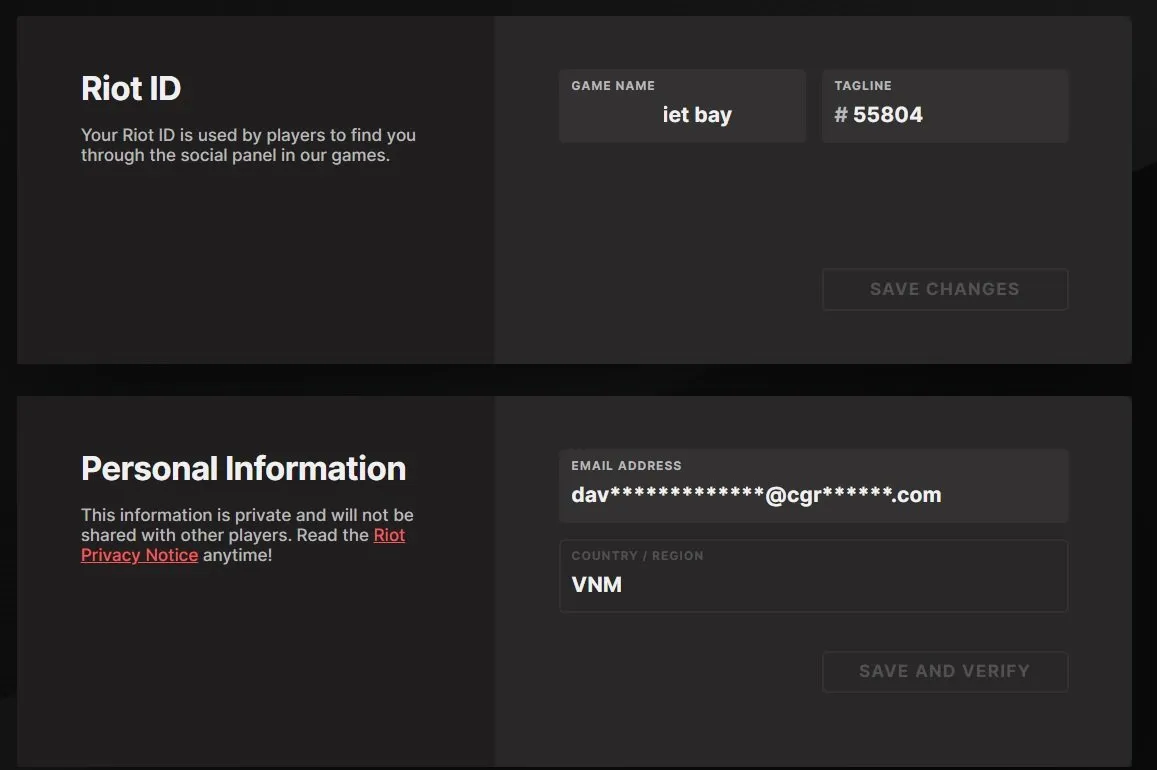Open the Country / Region field showing VNM
Screen dimensions: 1157x770
pyautogui.click(x=813, y=576)
